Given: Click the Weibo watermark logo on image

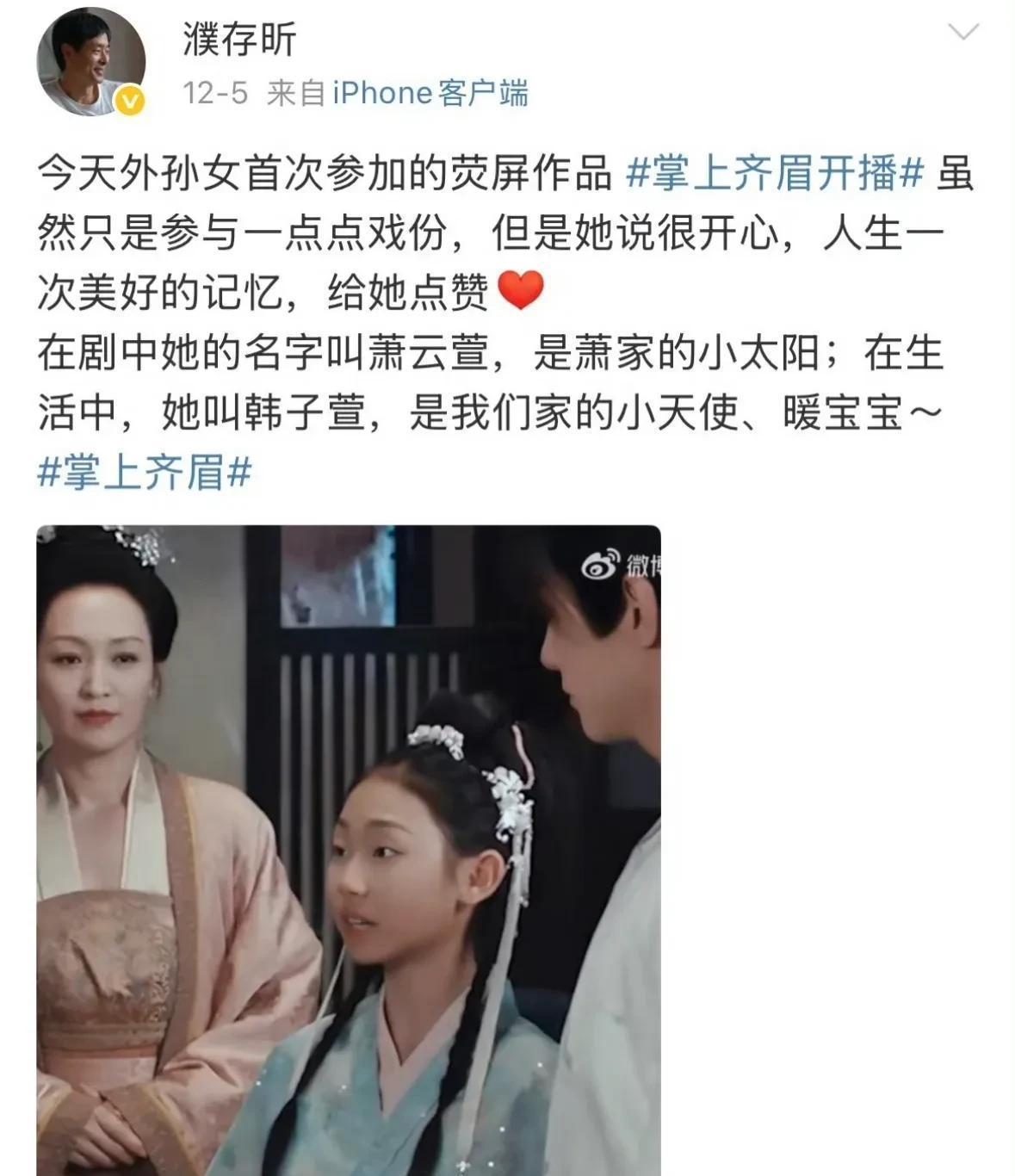Looking at the screenshot, I should pyautogui.click(x=620, y=566).
